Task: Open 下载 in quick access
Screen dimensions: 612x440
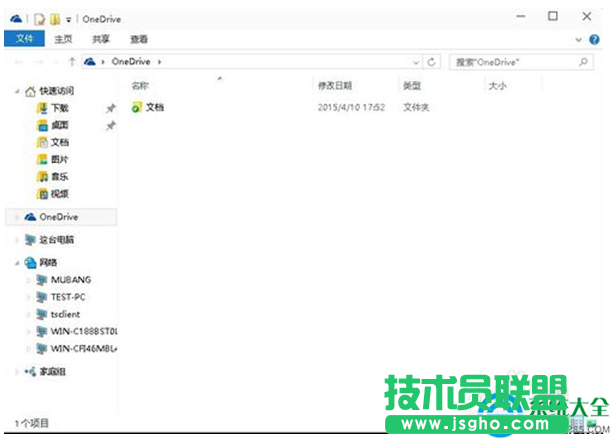Action: pyautogui.click(x=60, y=108)
